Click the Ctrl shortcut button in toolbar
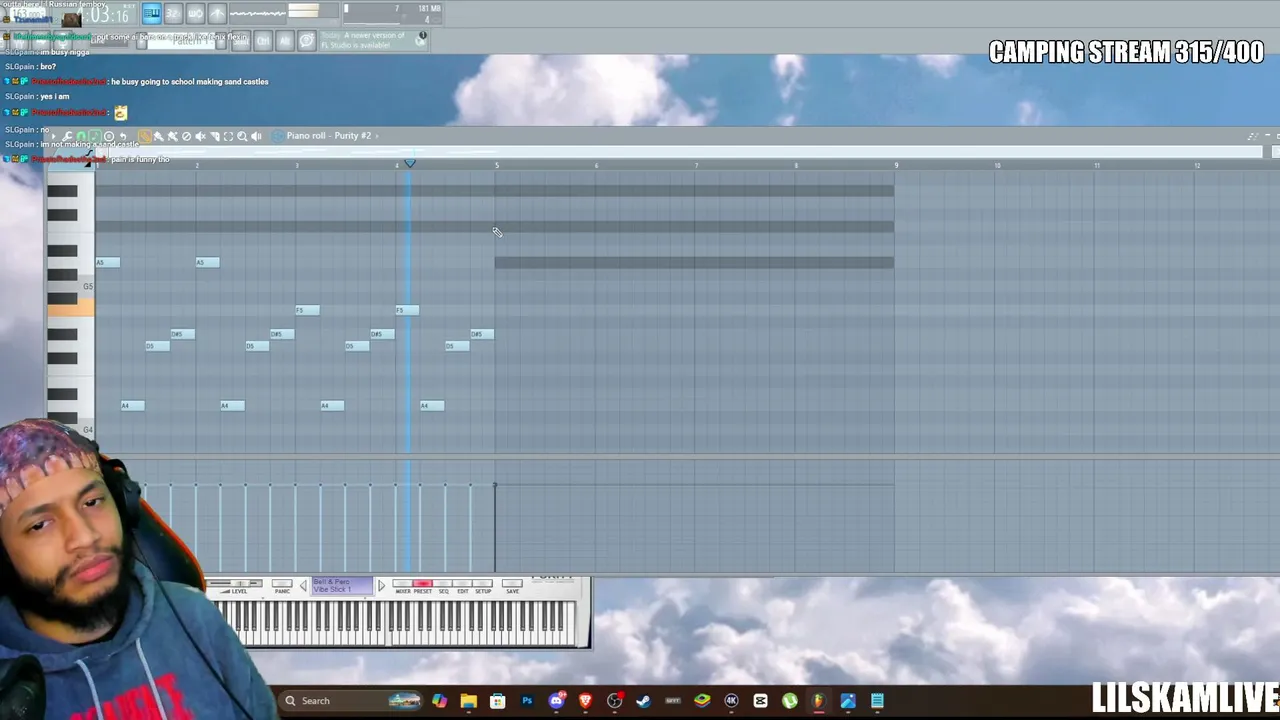Viewport: 1280px width, 720px height. (x=263, y=40)
